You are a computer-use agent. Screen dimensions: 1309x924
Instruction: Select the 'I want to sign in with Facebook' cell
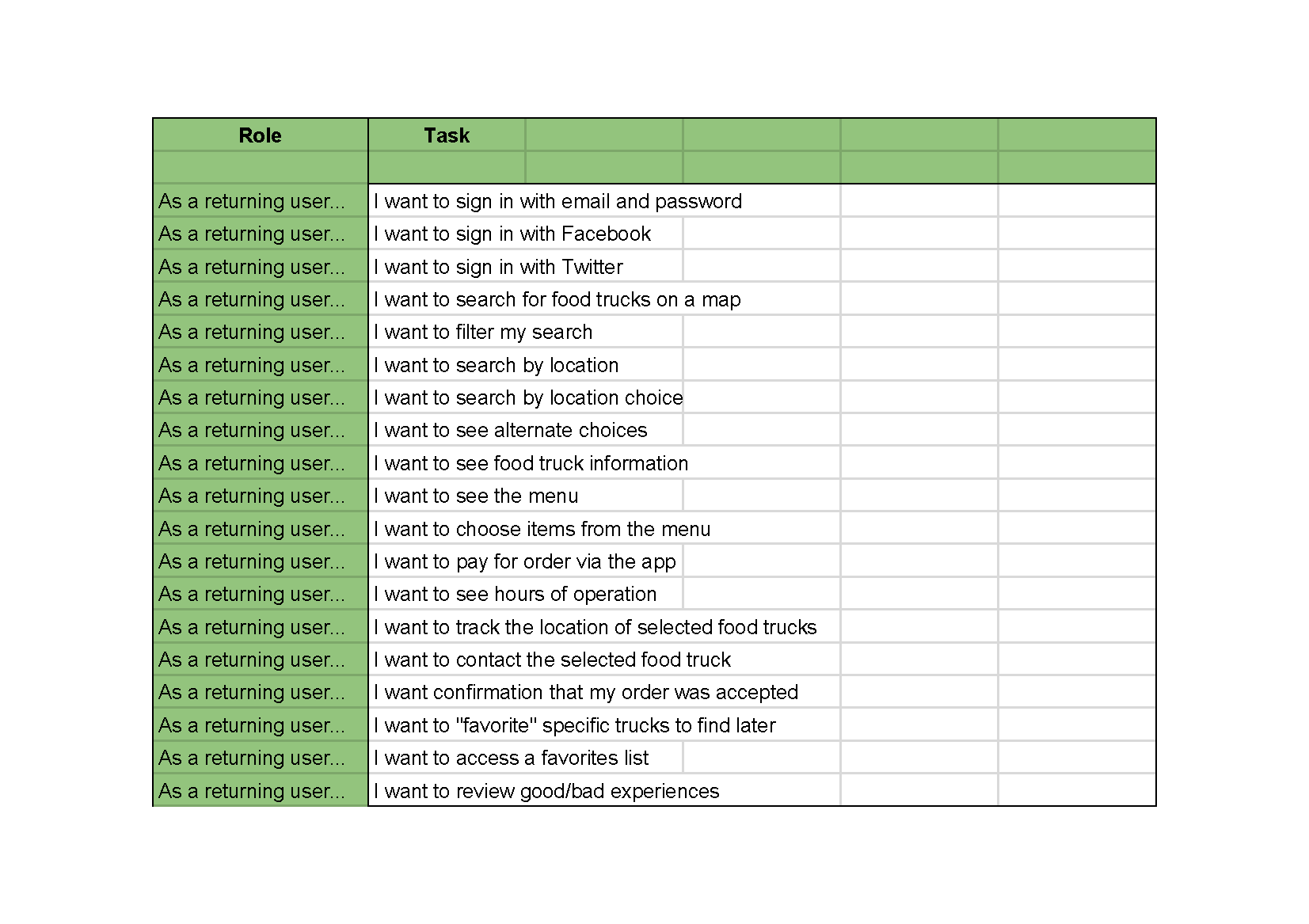526,234
